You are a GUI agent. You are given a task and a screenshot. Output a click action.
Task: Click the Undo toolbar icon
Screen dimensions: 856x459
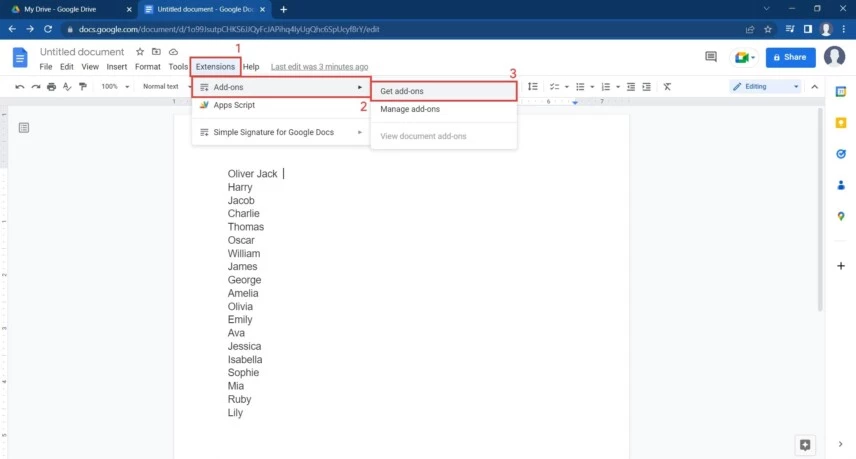[20, 87]
